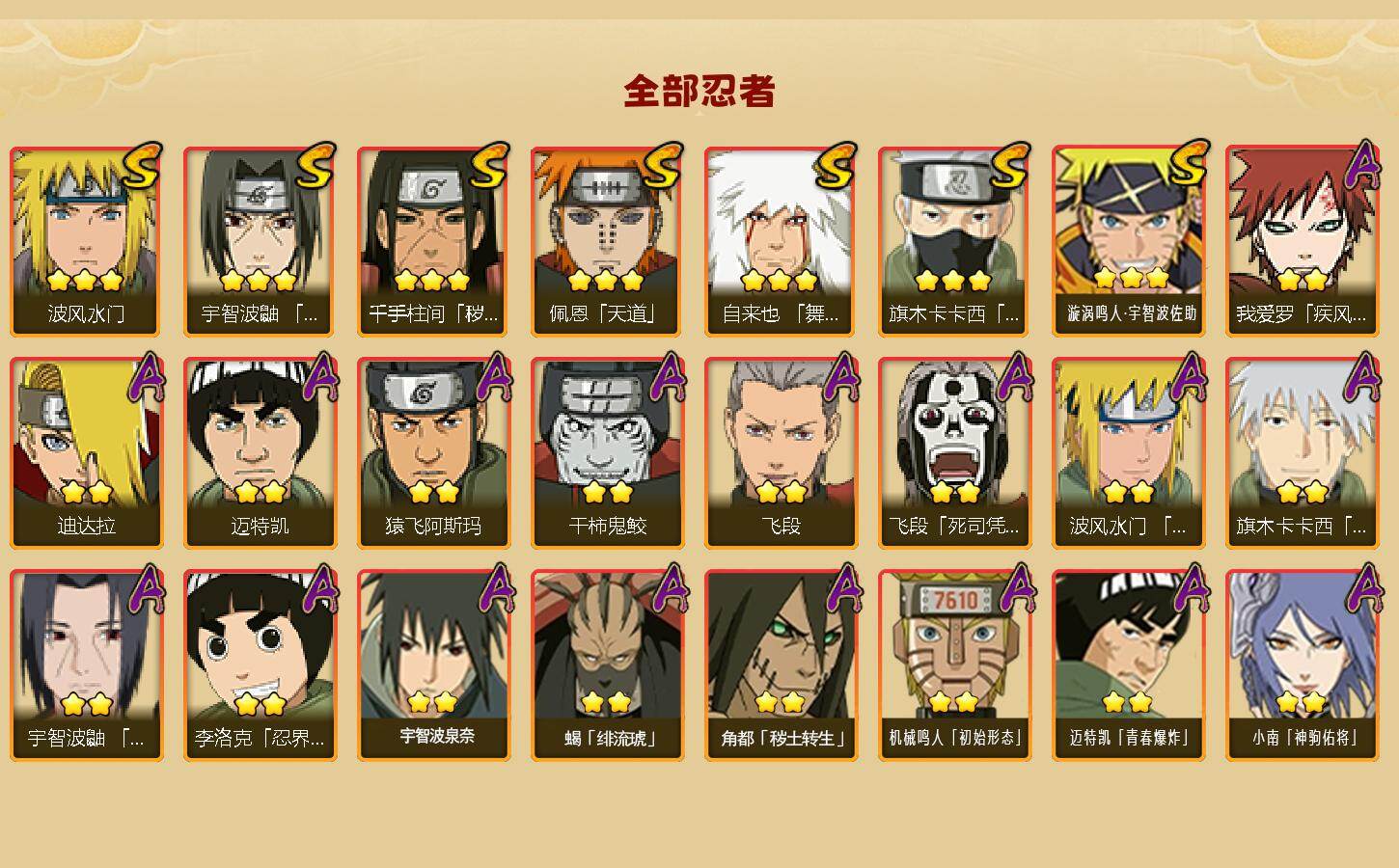Click the star rating on 自来也 card
The image size is (1399, 868).
(781, 281)
